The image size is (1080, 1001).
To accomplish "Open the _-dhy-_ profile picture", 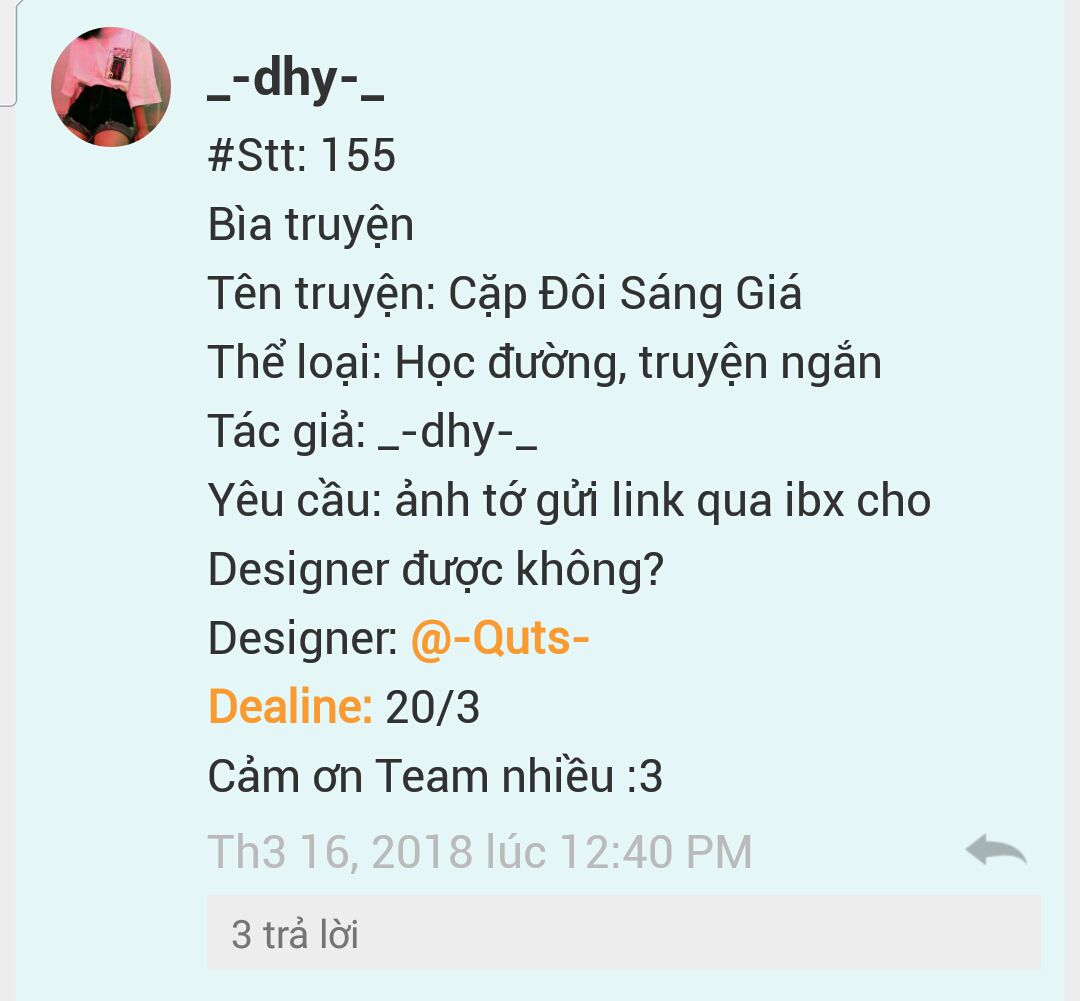I will pyautogui.click(x=111, y=87).
